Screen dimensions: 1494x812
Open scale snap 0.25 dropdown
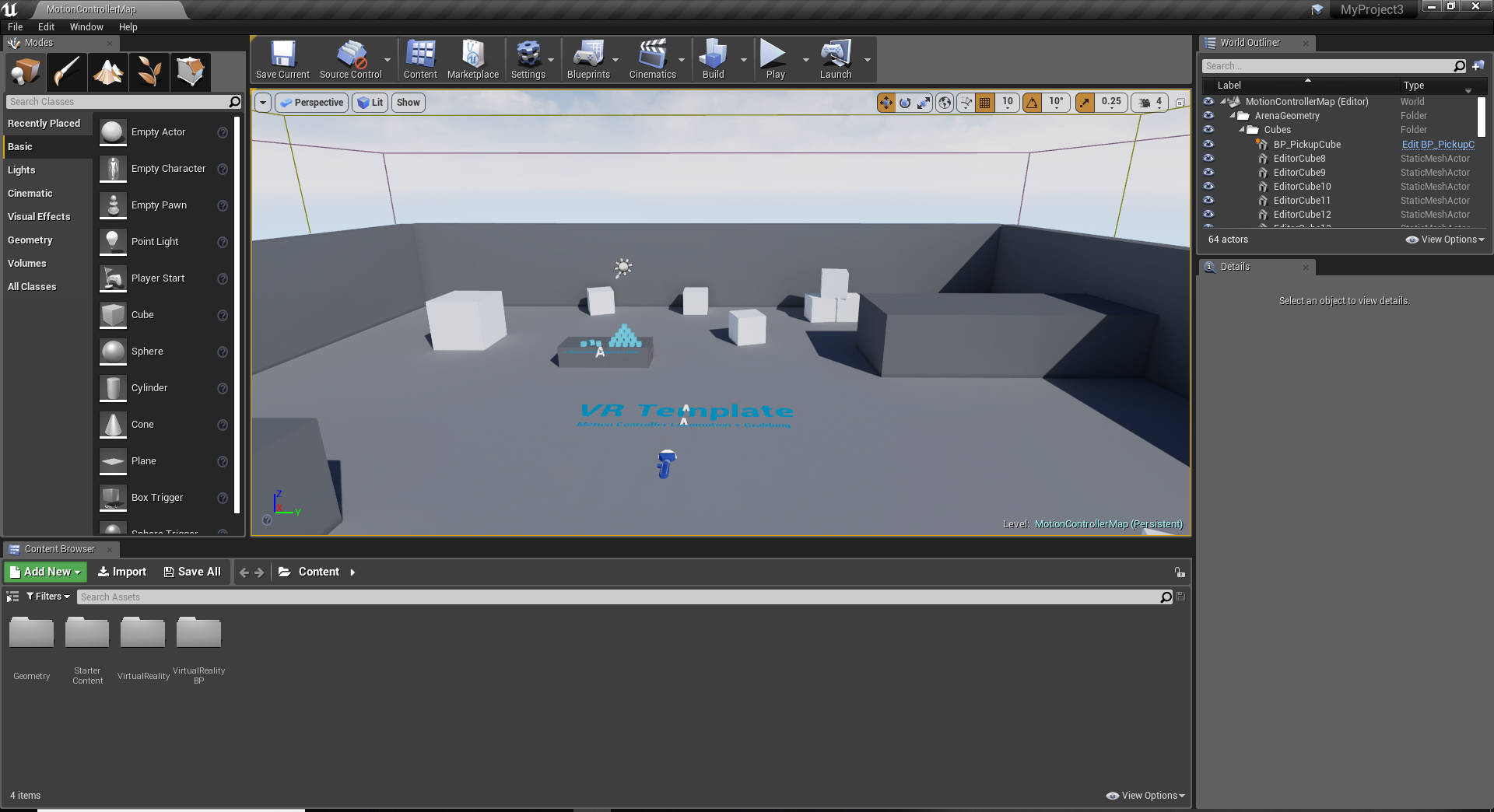pyautogui.click(x=1111, y=103)
